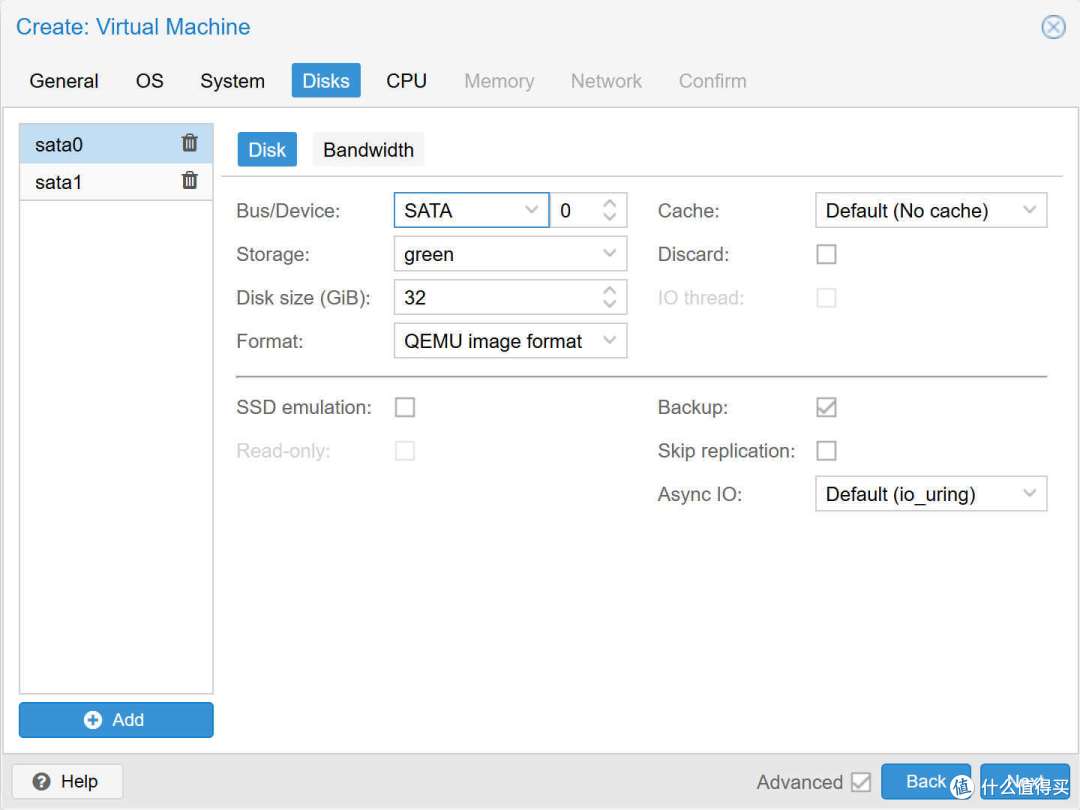The image size is (1080, 810).
Task: Toggle the Skip replication checkbox
Action: (x=826, y=451)
